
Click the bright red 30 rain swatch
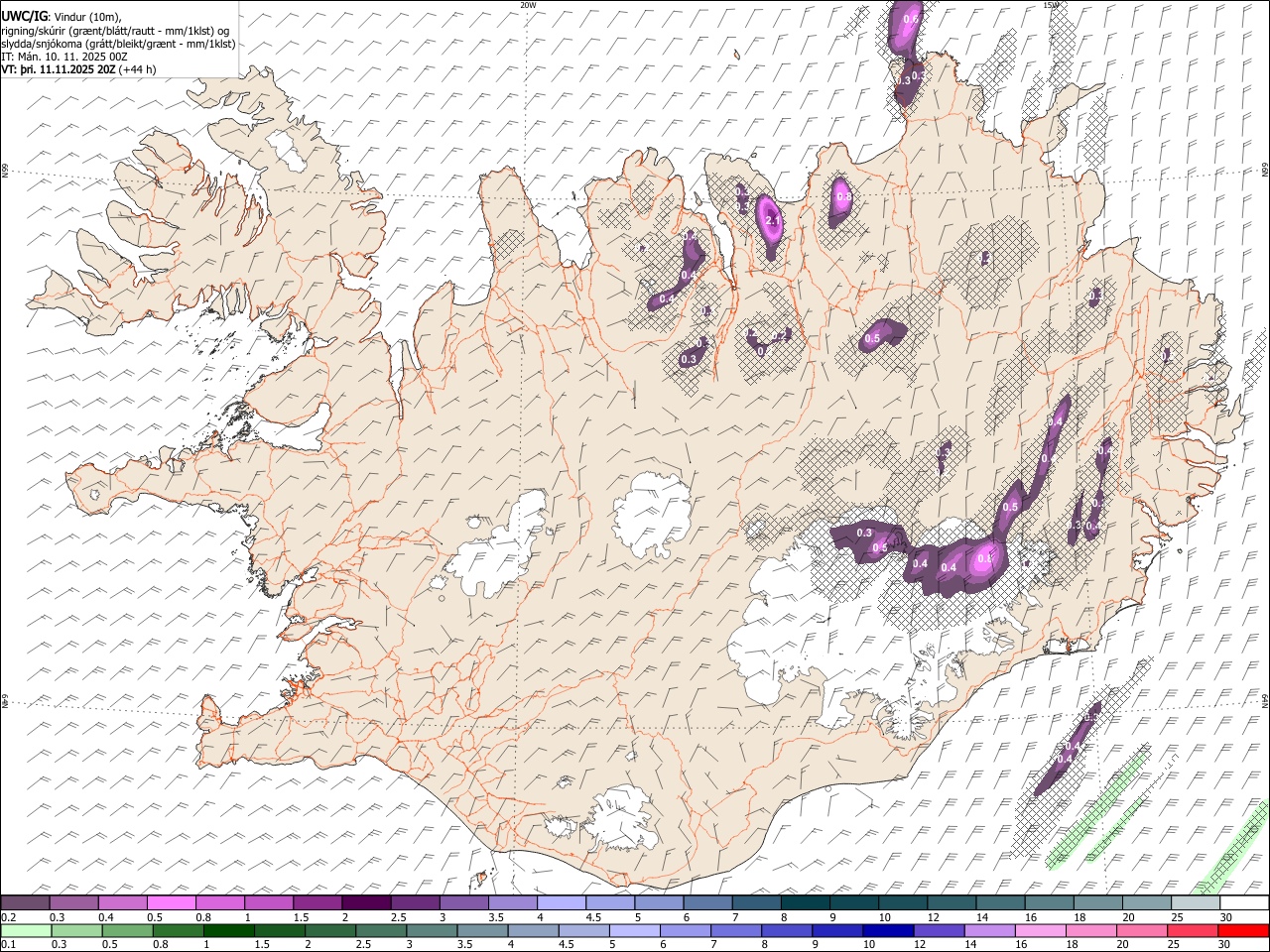1243,930
